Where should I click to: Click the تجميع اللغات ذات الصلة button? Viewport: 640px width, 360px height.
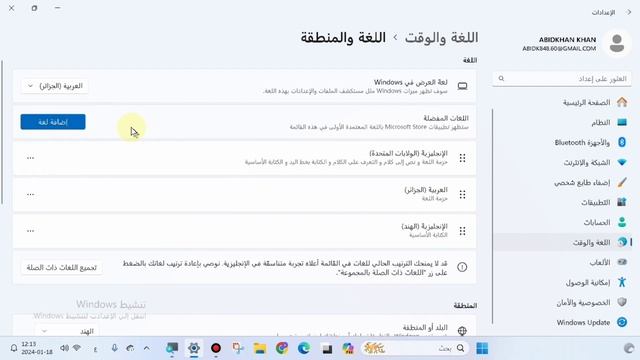click(x=62, y=267)
